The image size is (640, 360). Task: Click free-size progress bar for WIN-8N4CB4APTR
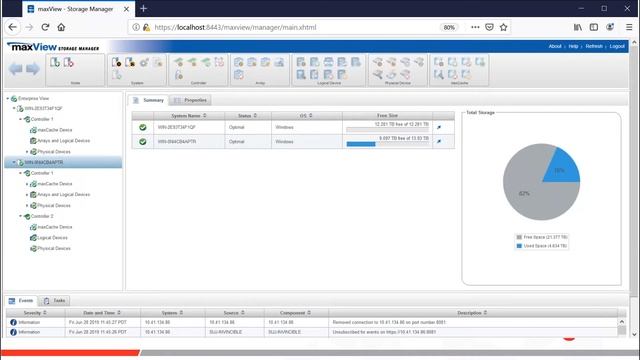(387, 144)
